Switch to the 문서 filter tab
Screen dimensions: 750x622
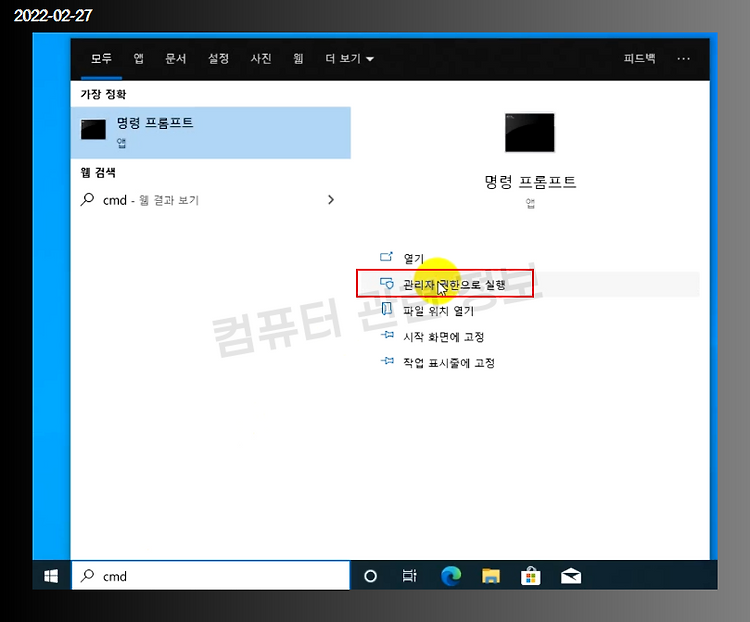click(x=176, y=58)
